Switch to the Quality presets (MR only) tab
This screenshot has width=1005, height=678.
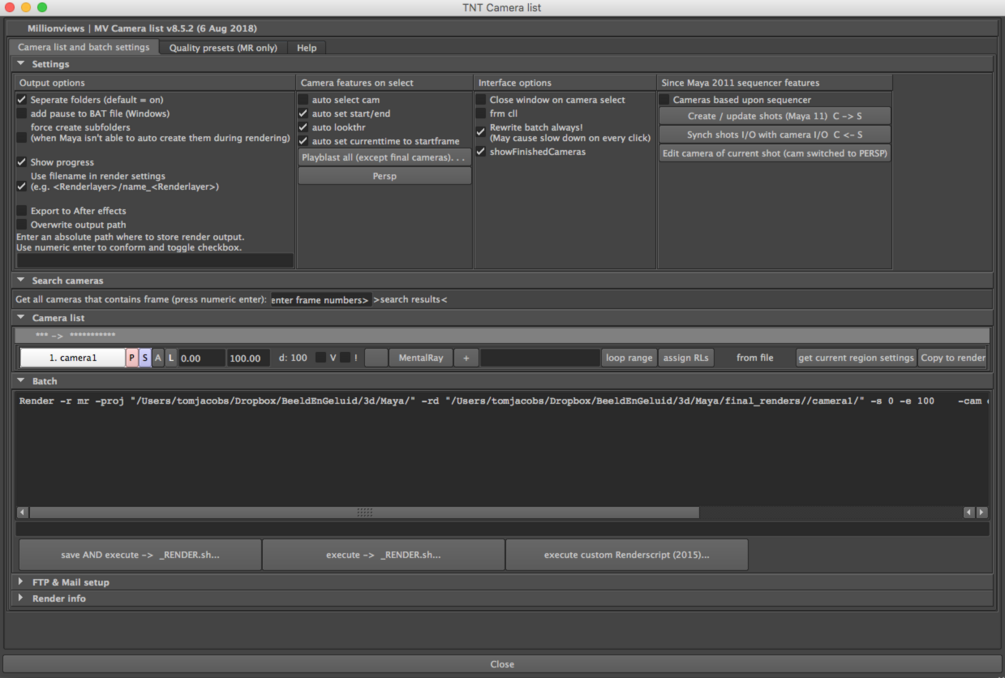click(x=222, y=47)
